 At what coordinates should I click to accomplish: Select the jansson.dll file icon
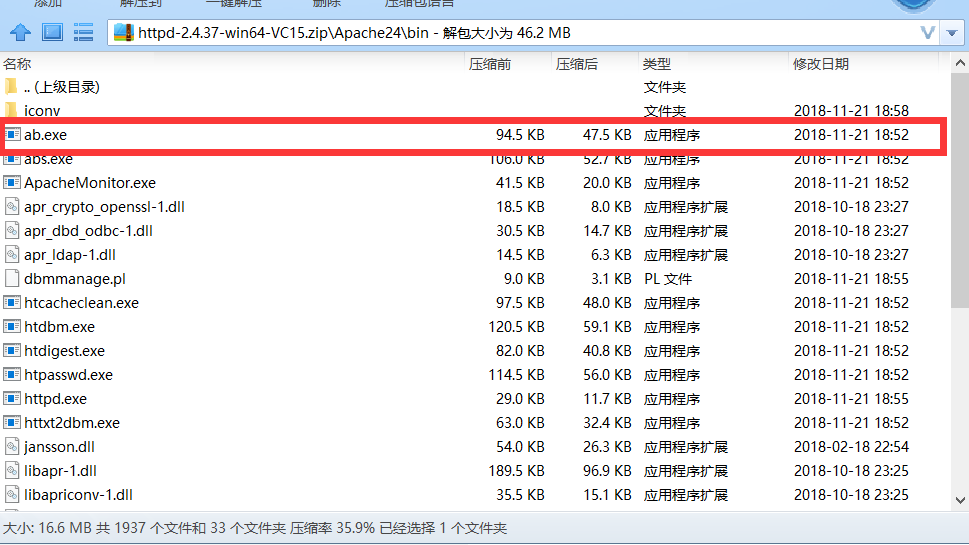[x=12, y=446]
